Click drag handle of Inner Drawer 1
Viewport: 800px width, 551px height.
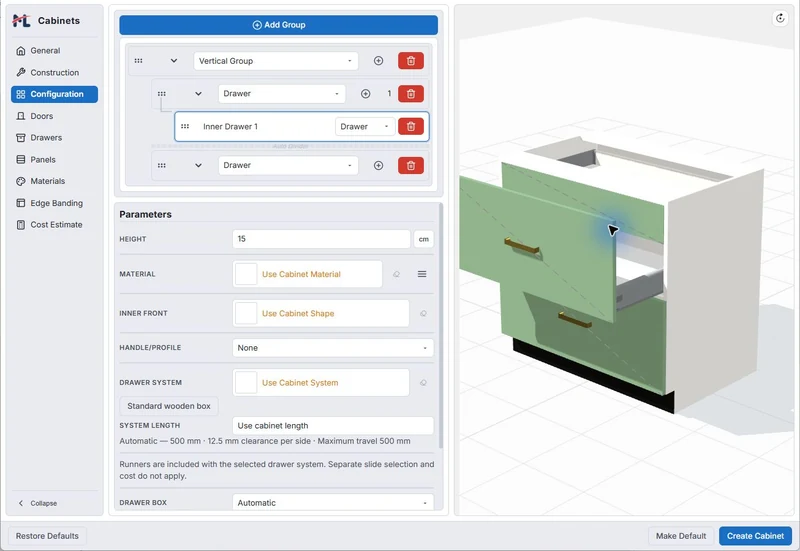(x=185, y=127)
